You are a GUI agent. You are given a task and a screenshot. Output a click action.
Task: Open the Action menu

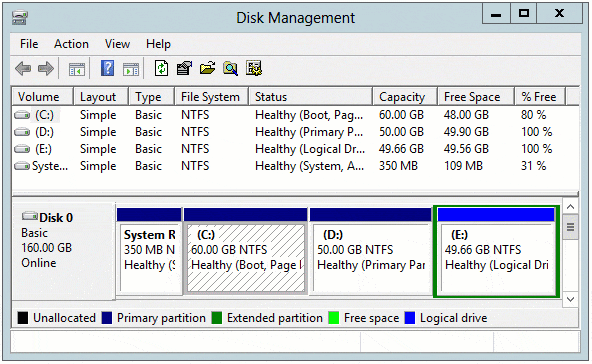coord(71,44)
